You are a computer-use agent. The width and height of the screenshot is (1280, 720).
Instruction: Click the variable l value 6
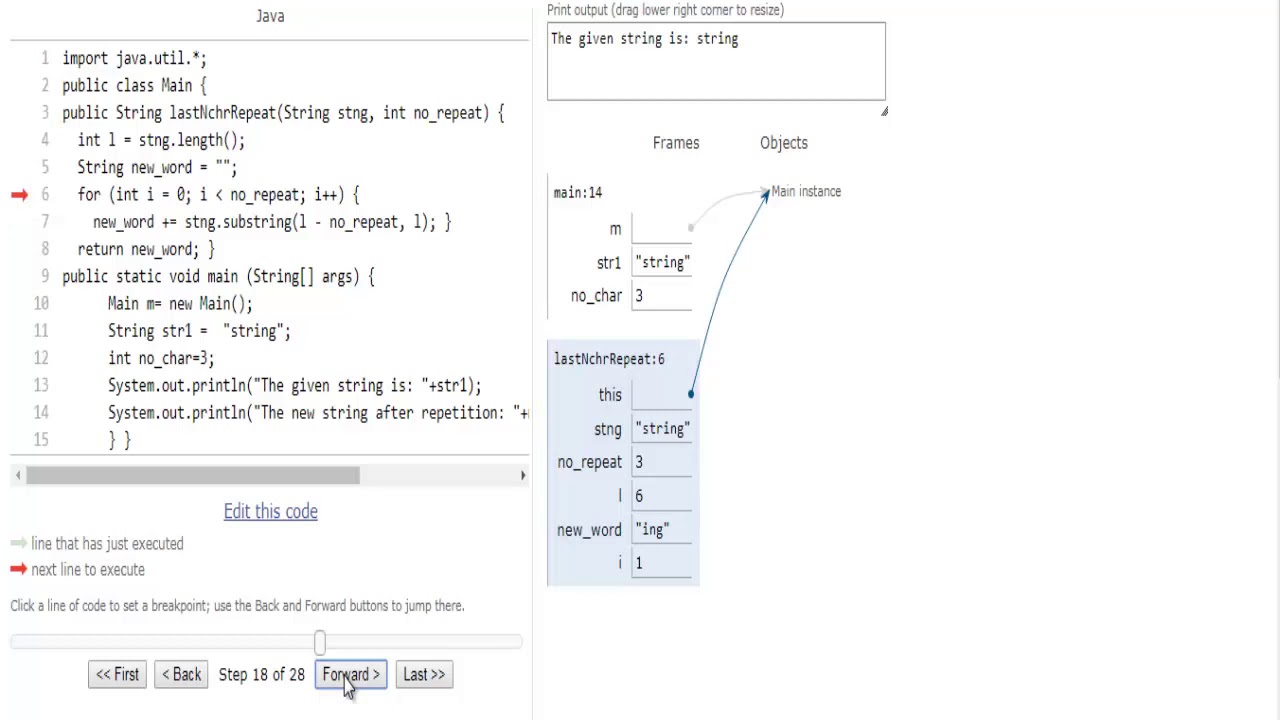[639, 496]
